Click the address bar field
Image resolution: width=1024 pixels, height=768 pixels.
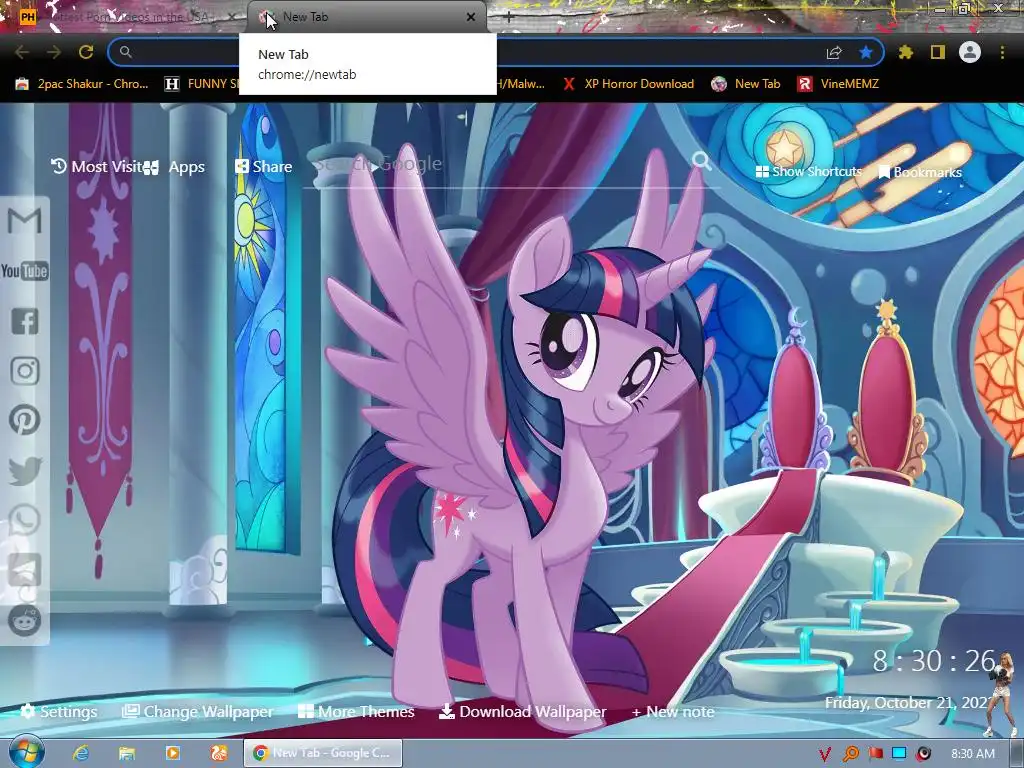(x=495, y=52)
